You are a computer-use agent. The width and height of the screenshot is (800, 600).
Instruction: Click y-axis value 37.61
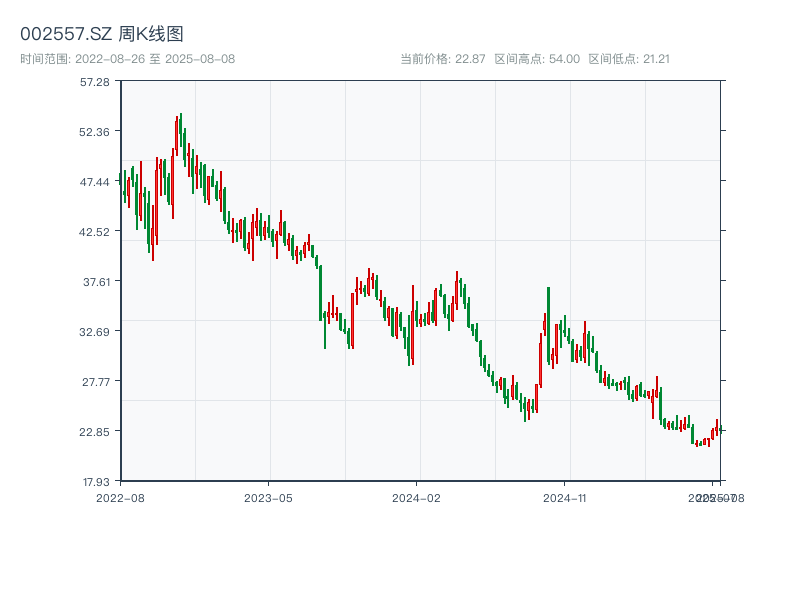(x=96, y=282)
